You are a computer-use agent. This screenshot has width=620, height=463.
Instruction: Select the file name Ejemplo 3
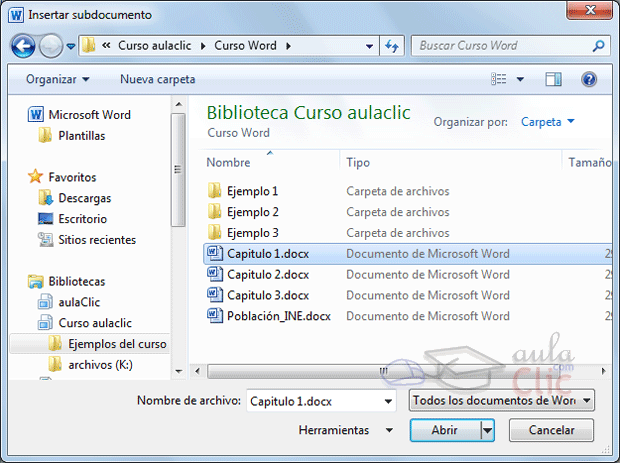coord(253,233)
